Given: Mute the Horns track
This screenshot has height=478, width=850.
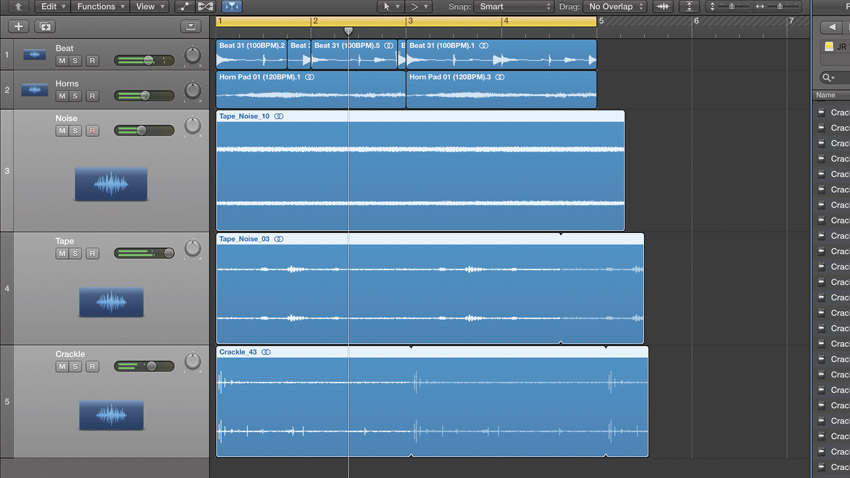Looking at the screenshot, I should [62, 96].
